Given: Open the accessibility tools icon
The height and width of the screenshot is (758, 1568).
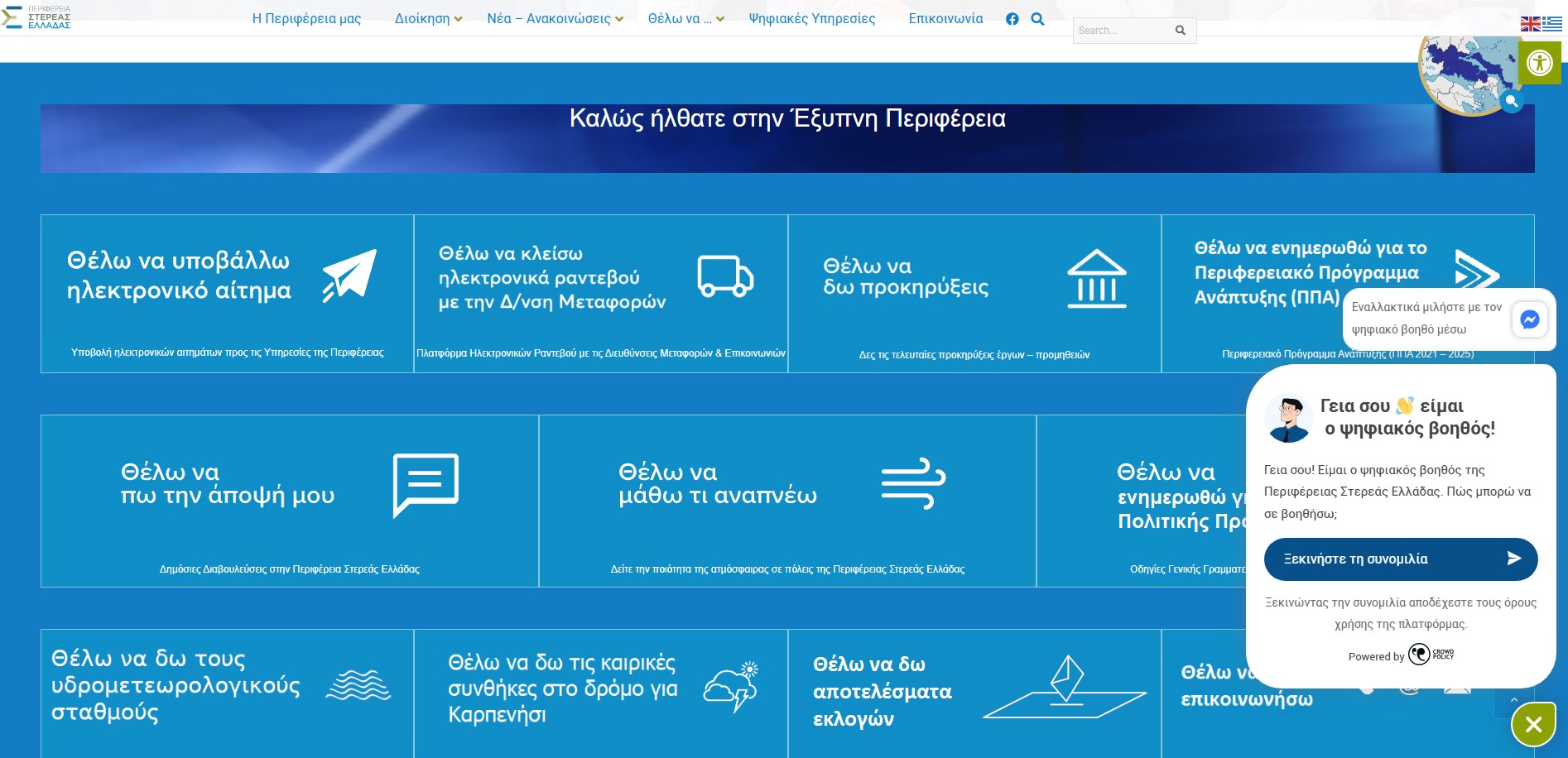Looking at the screenshot, I should (1539, 63).
